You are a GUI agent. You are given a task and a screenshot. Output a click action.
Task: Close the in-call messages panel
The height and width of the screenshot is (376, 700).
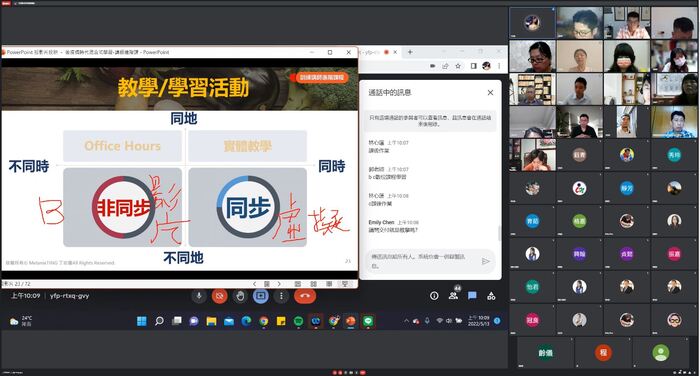tap(490, 92)
